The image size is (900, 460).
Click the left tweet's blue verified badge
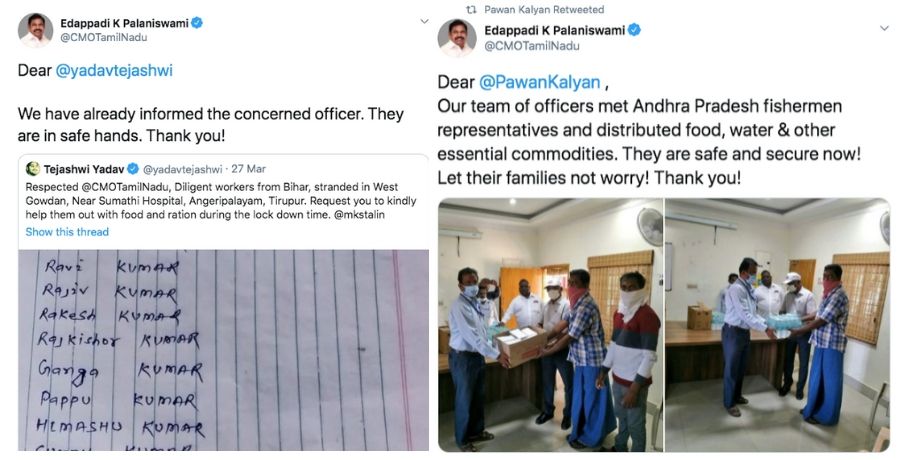coord(197,23)
